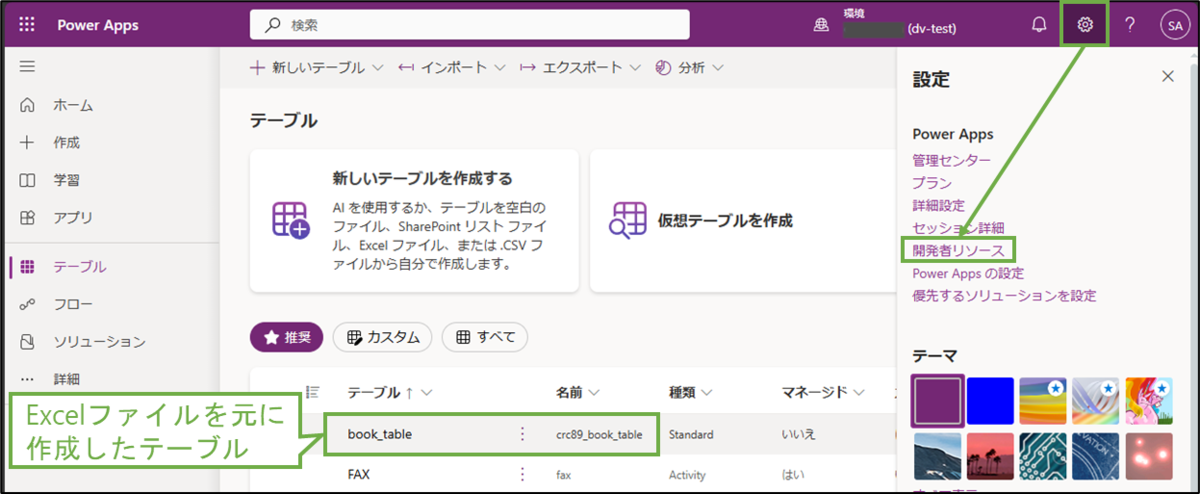This screenshot has height=494, width=1200.
Task: Open the Power Apps の設定 link
Action: [968, 273]
